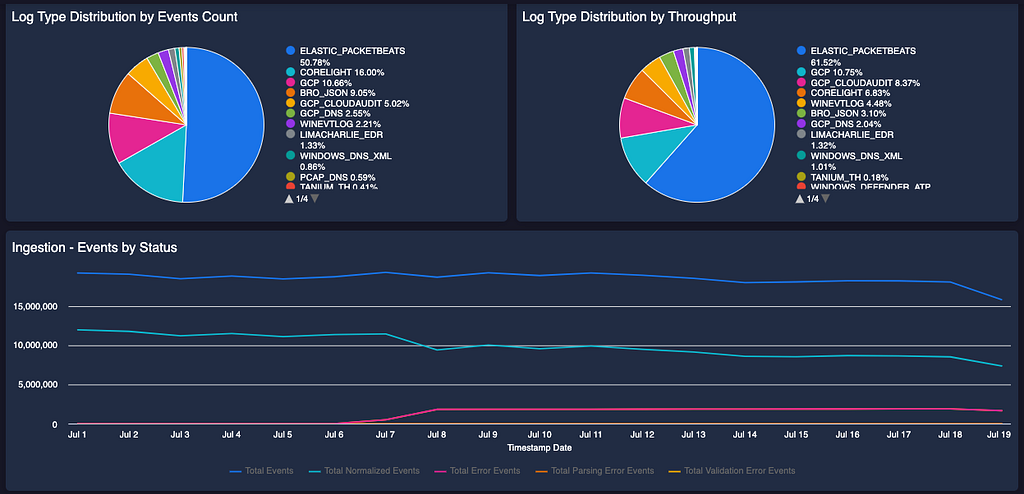This screenshot has height=494, width=1024.
Task: Toggle Total Events line series legend
Action: coord(261,470)
